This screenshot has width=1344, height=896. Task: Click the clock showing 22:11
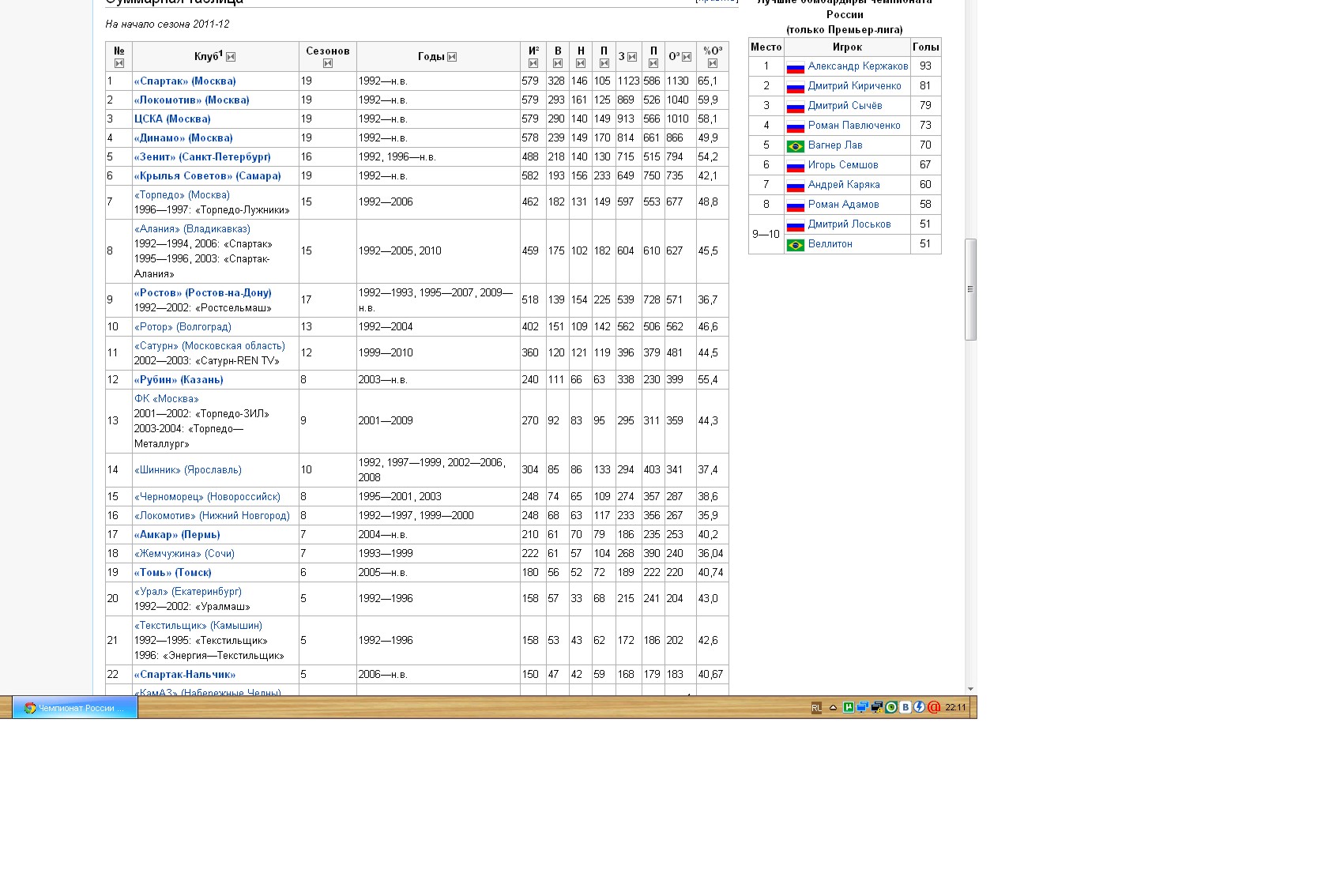coord(955,708)
